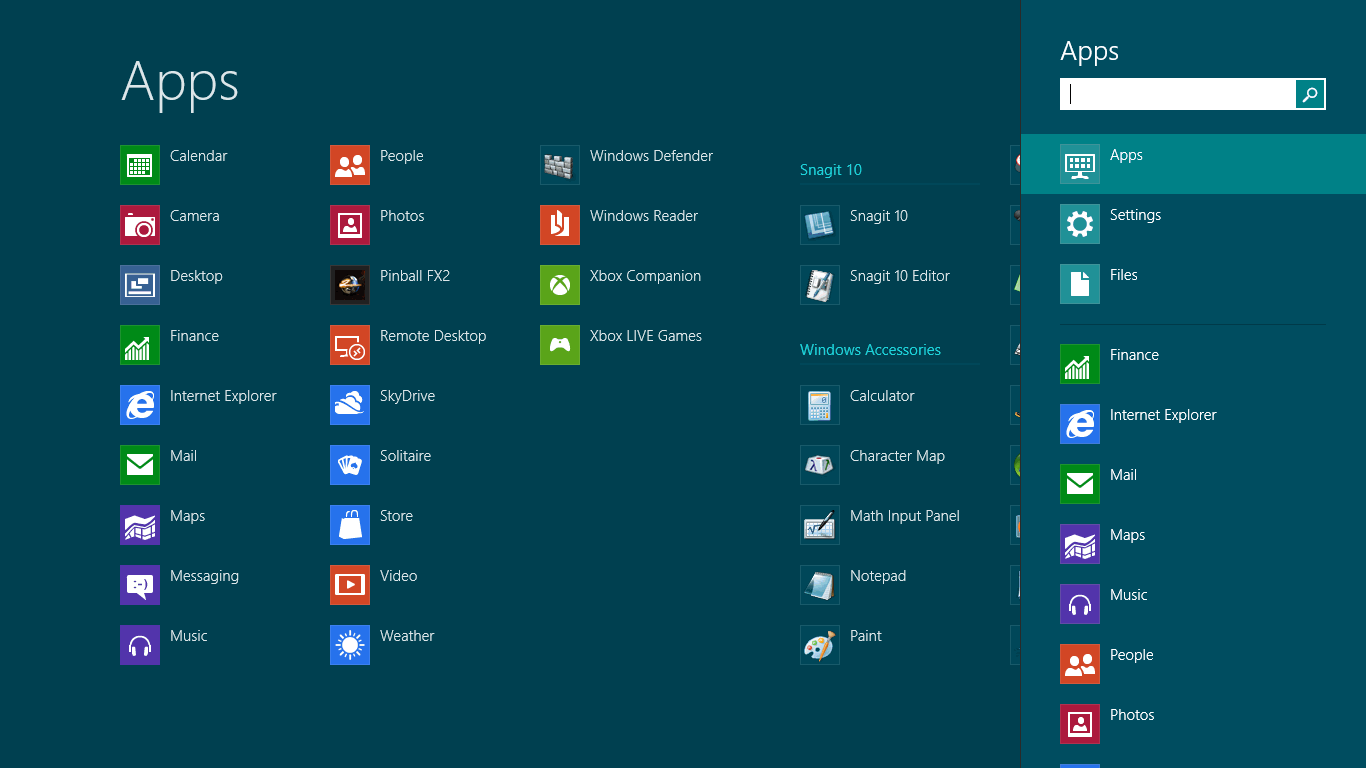Launch the Camera app

point(140,225)
